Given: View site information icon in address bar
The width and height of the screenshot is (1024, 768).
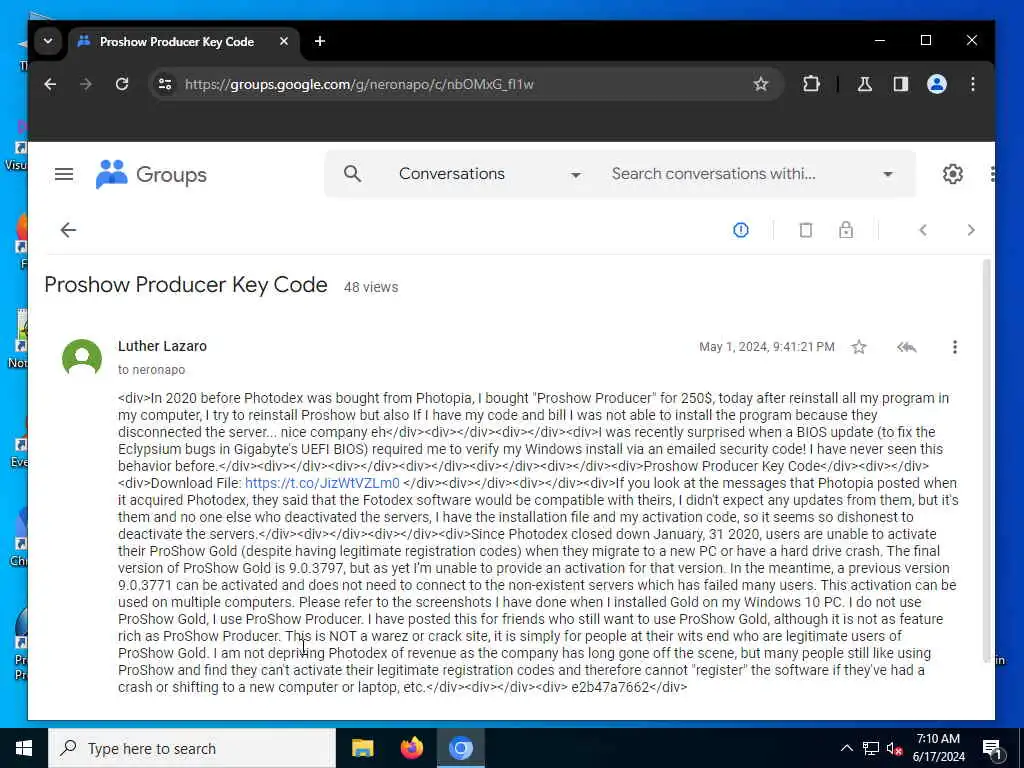Looking at the screenshot, I should coord(165,84).
